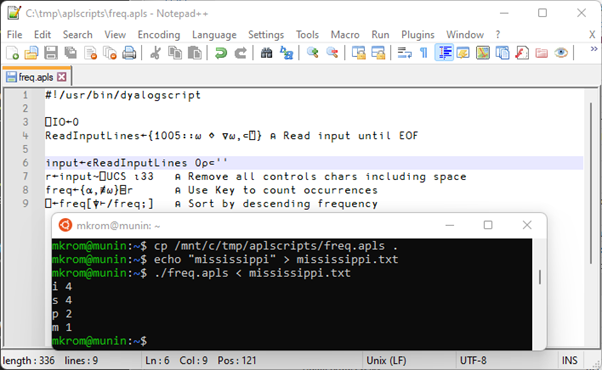This screenshot has width=602, height=370.
Task: Click the Close document toolbar icon
Action: pos(91,53)
